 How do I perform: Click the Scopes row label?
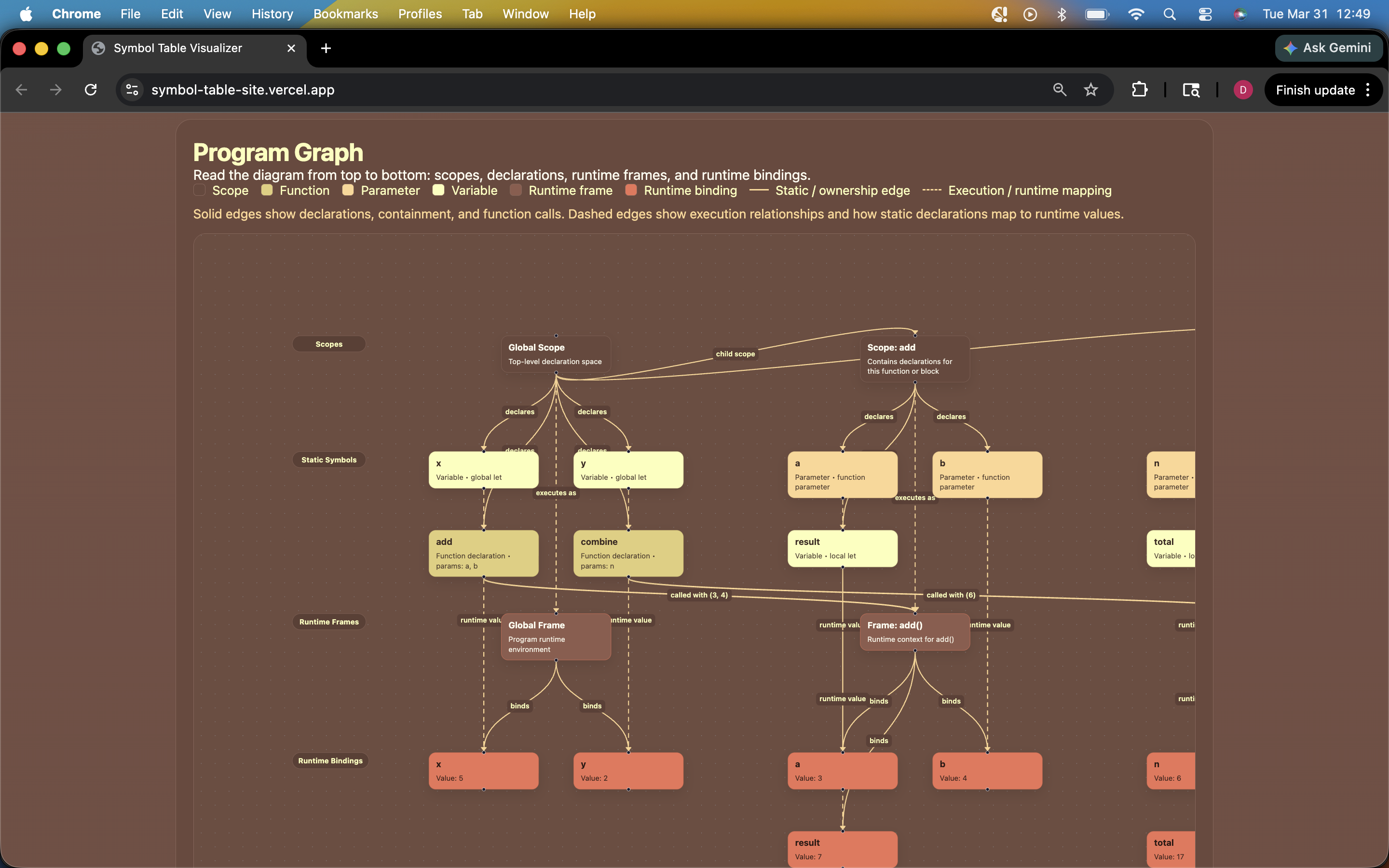click(x=329, y=344)
